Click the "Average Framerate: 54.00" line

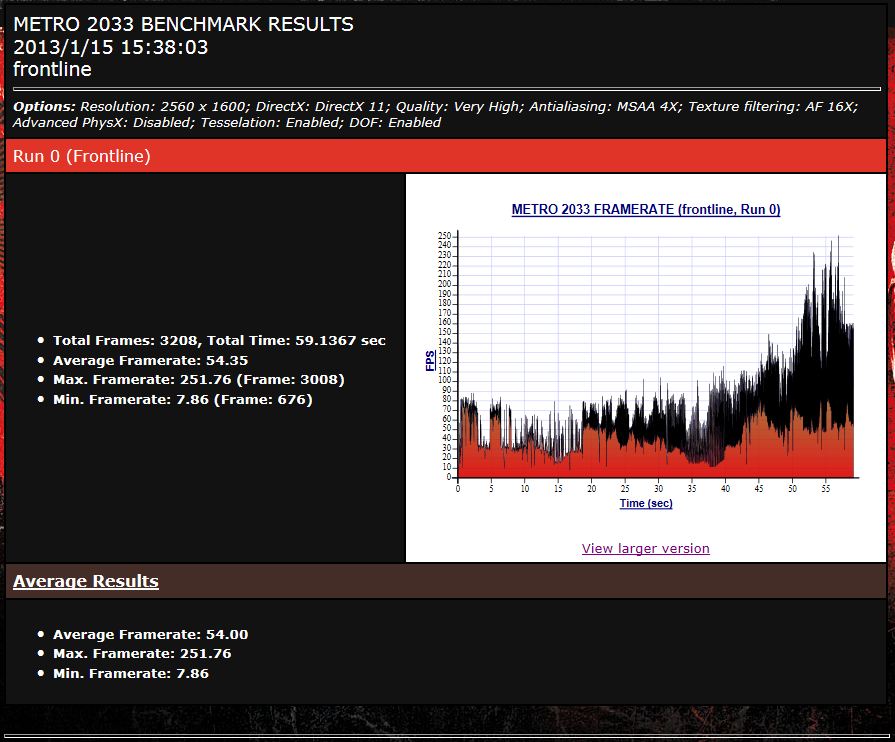[x=151, y=635]
